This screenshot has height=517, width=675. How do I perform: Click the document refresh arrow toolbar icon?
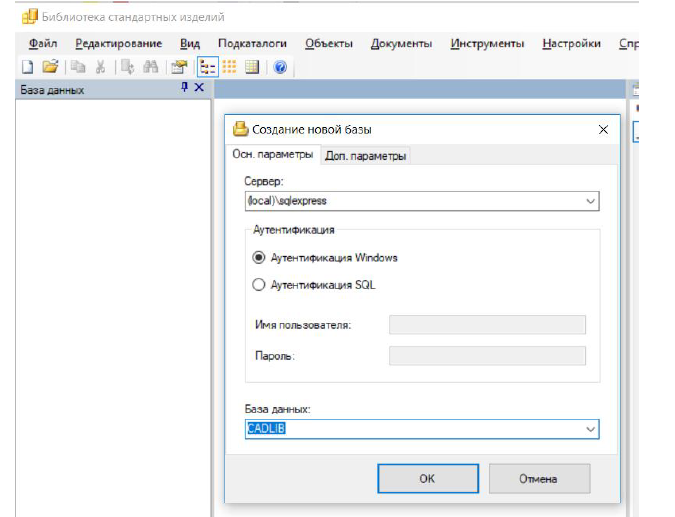[x=127, y=67]
